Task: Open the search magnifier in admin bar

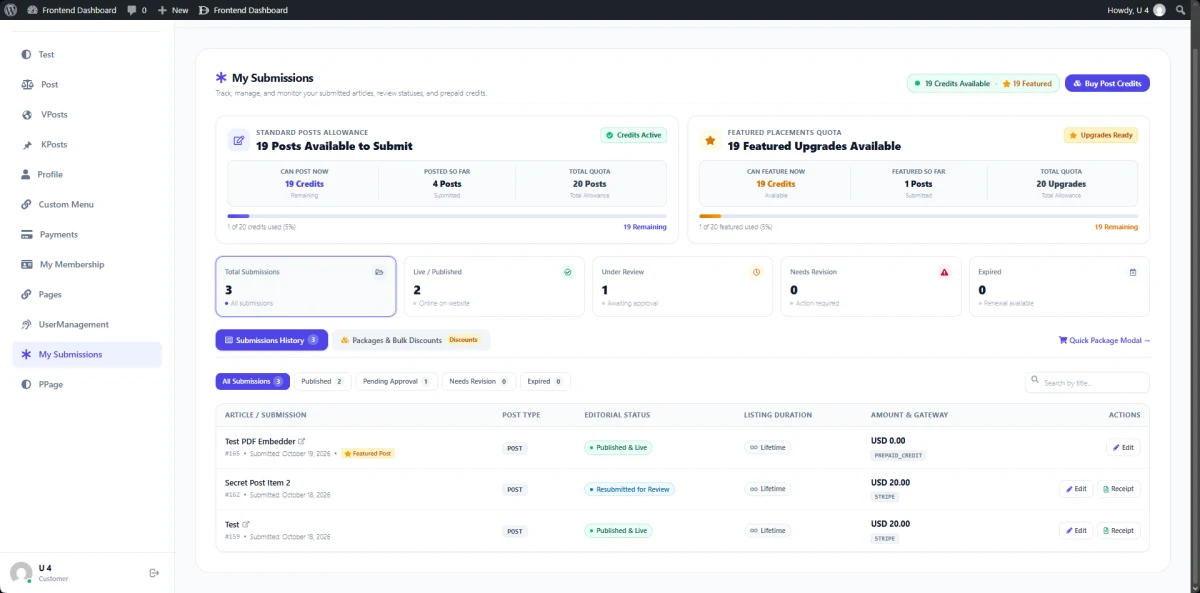Action: [1181, 10]
